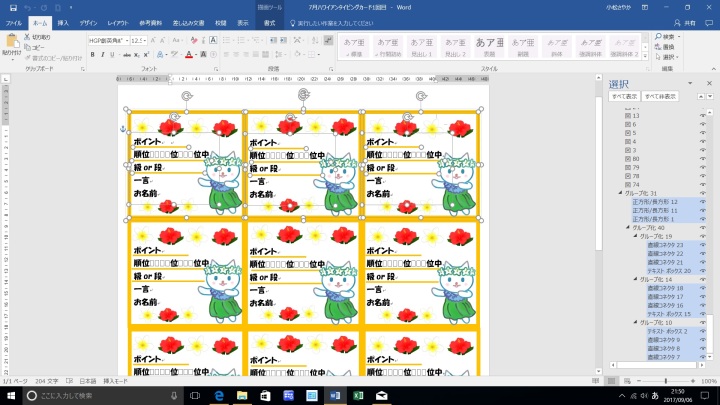Screen dimensions: 720x405
Task: Click the Undo icon in title bar
Action: click(28, 7)
